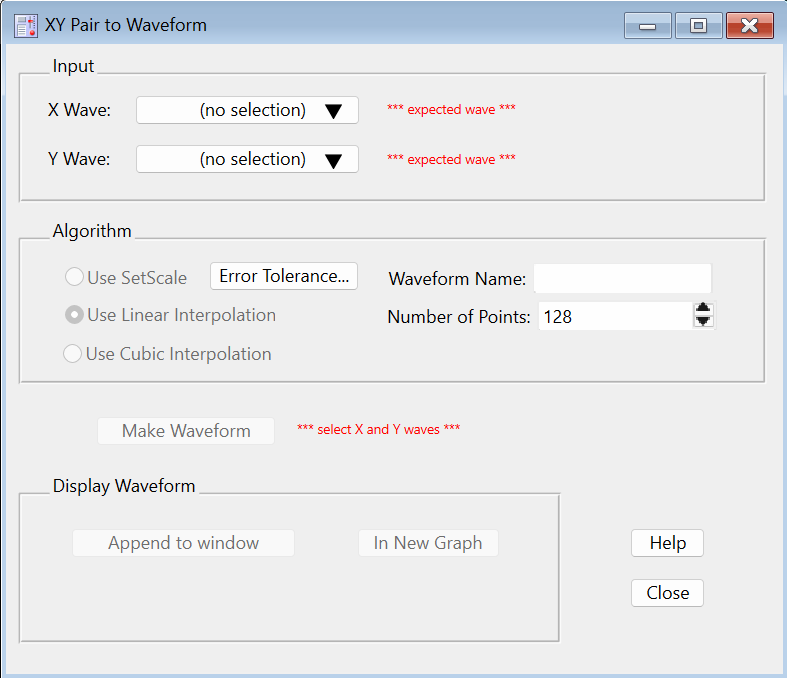Expand the Y Wave selection dropdown
Viewport: 787px width, 678px height.
tap(247, 159)
